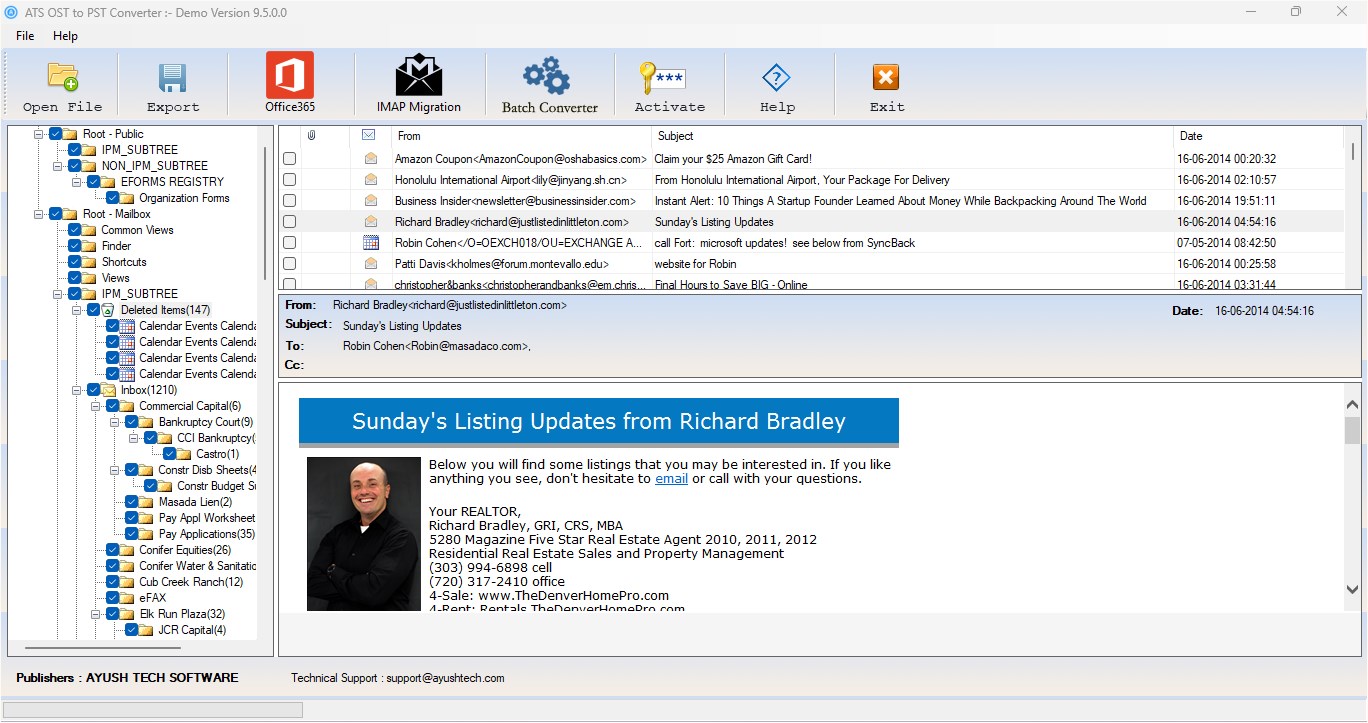
Task: Click the folder icon for Finder
Action: [90, 246]
